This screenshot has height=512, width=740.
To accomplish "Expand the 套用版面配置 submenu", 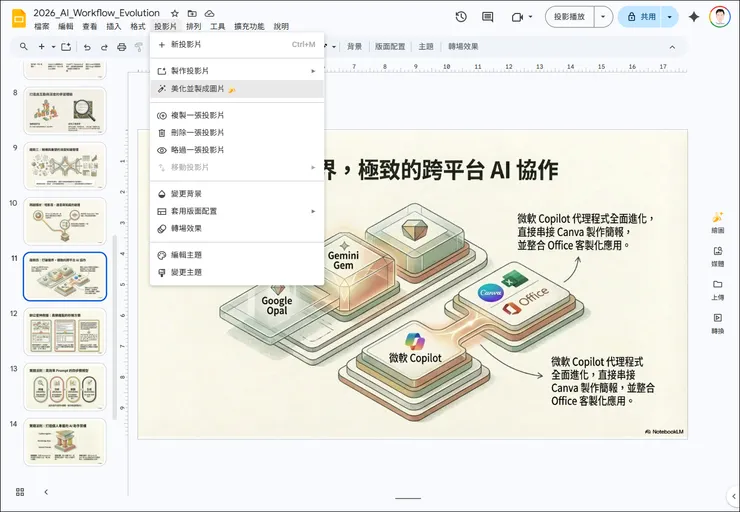I will pos(313,211).
